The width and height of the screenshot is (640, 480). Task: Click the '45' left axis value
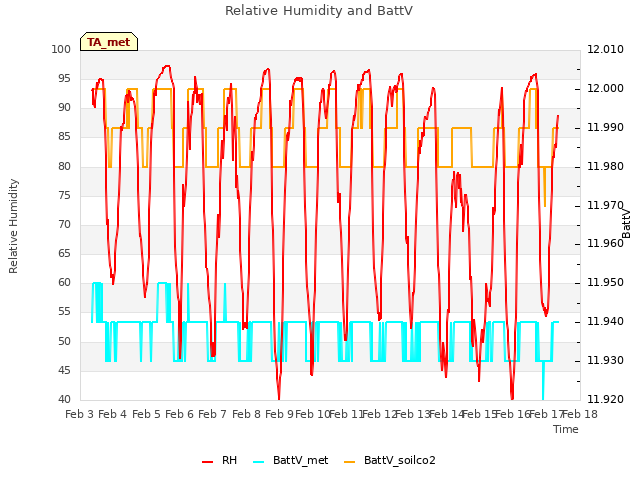(64, 370)
